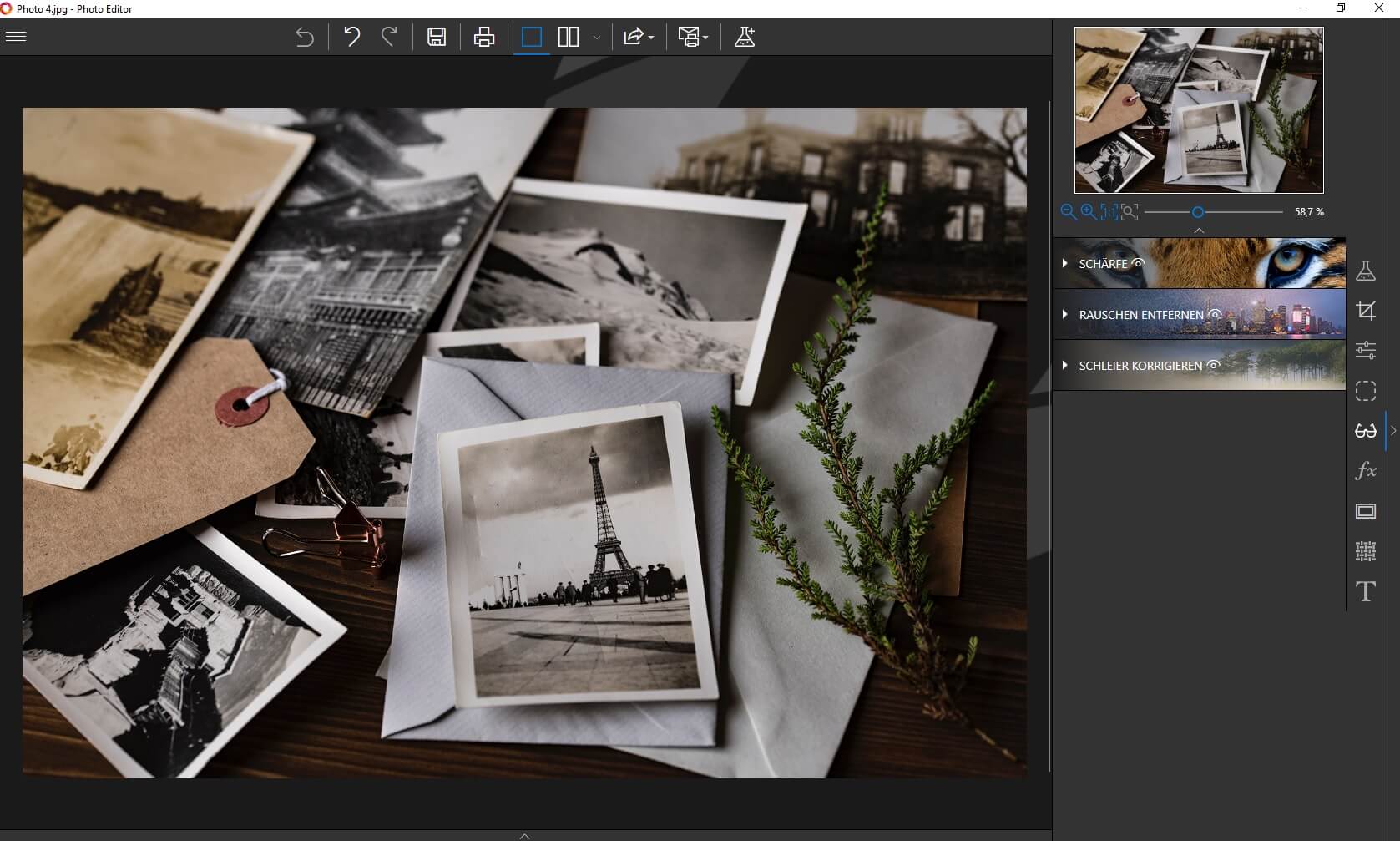This screenshot has width=1400, height=841.
Task: Click the revert to original arrow icon
Action: tap(305, 37)
